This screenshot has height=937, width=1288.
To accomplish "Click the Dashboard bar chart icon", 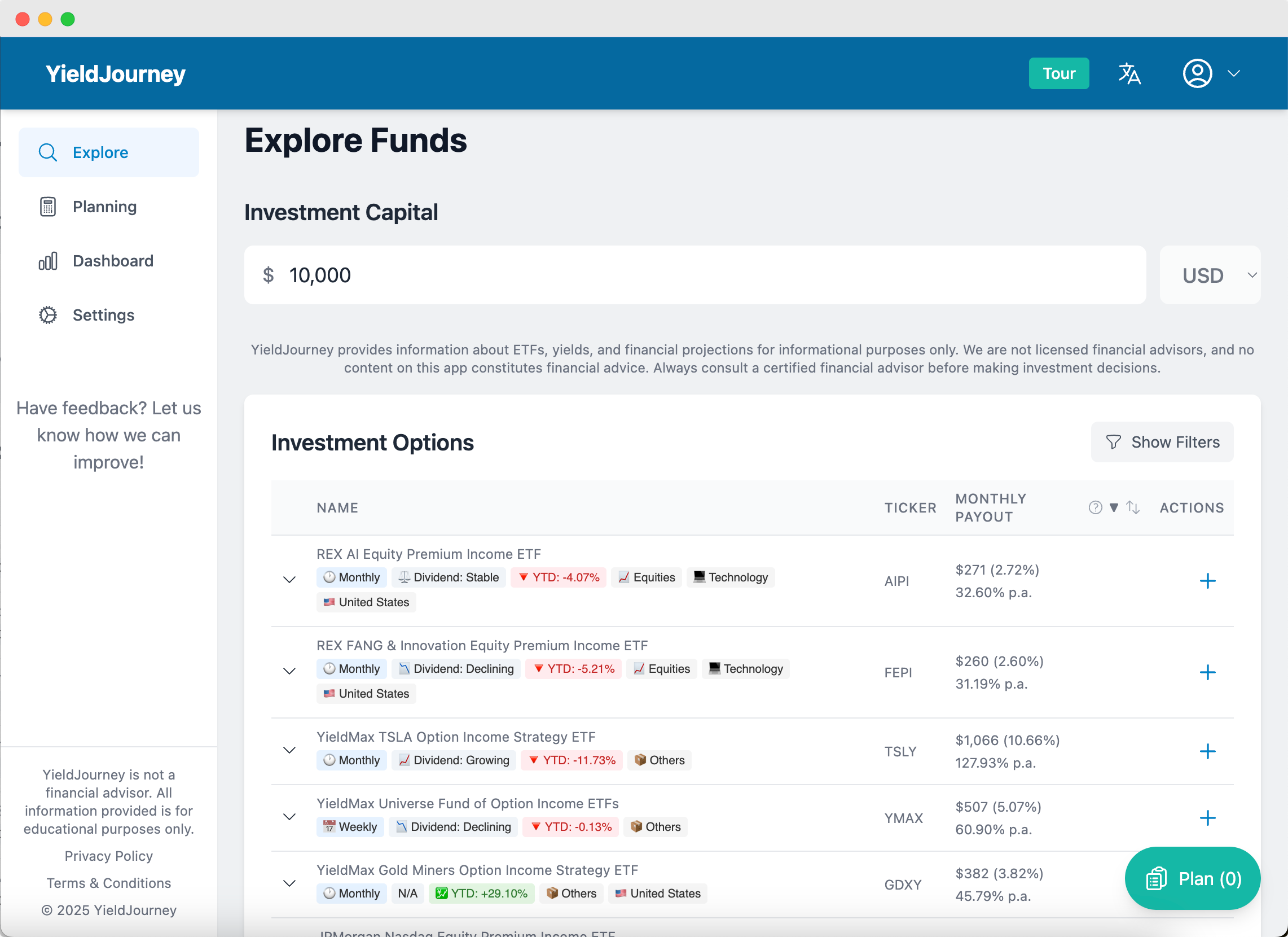I will [x=48, y=261].
